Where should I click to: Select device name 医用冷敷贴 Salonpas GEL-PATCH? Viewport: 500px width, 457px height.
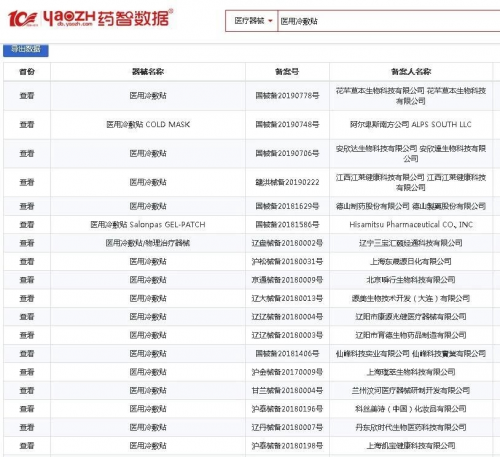click(148, 225)
